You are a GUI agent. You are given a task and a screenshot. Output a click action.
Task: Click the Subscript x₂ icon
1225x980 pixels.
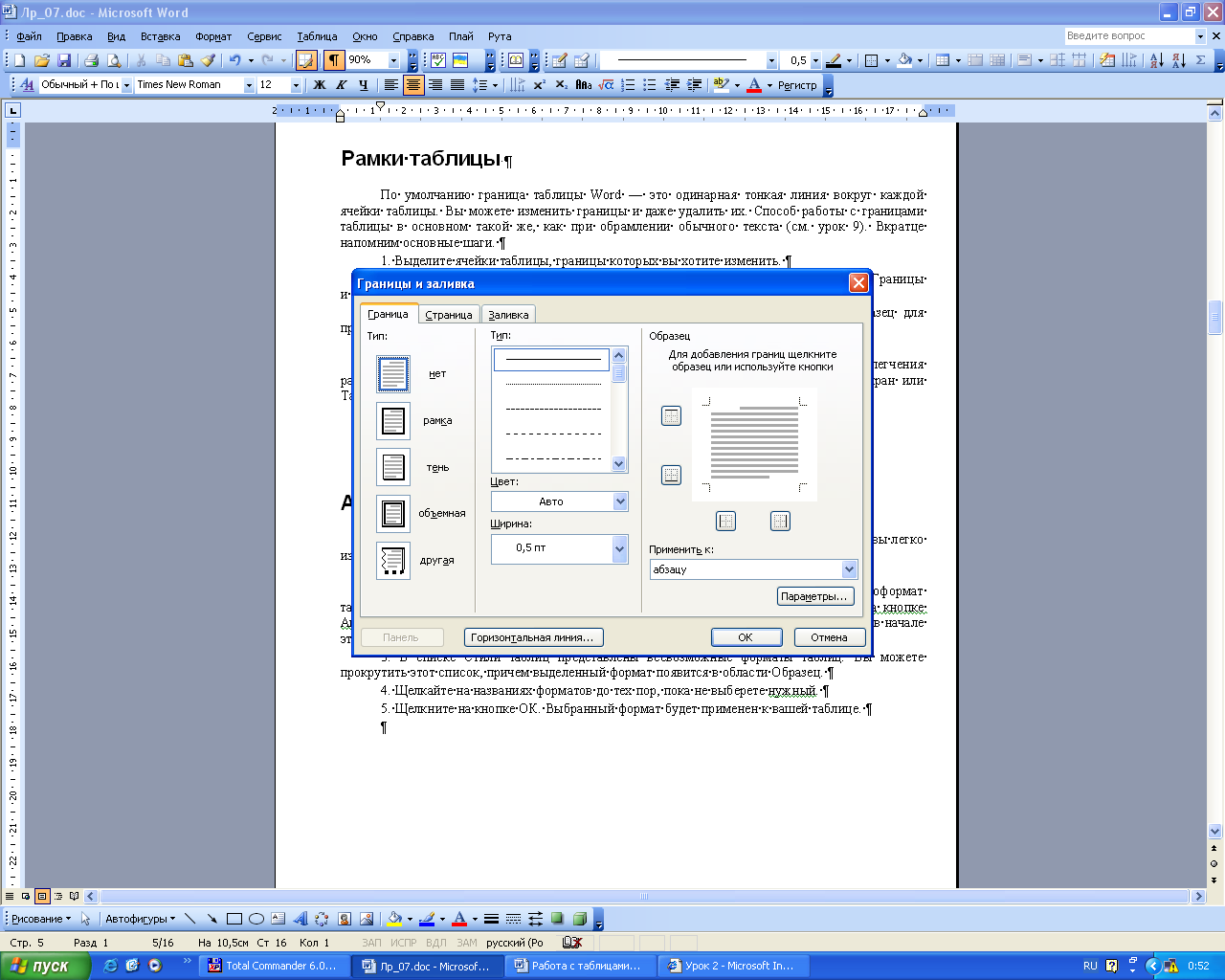(x=561, y=85)
